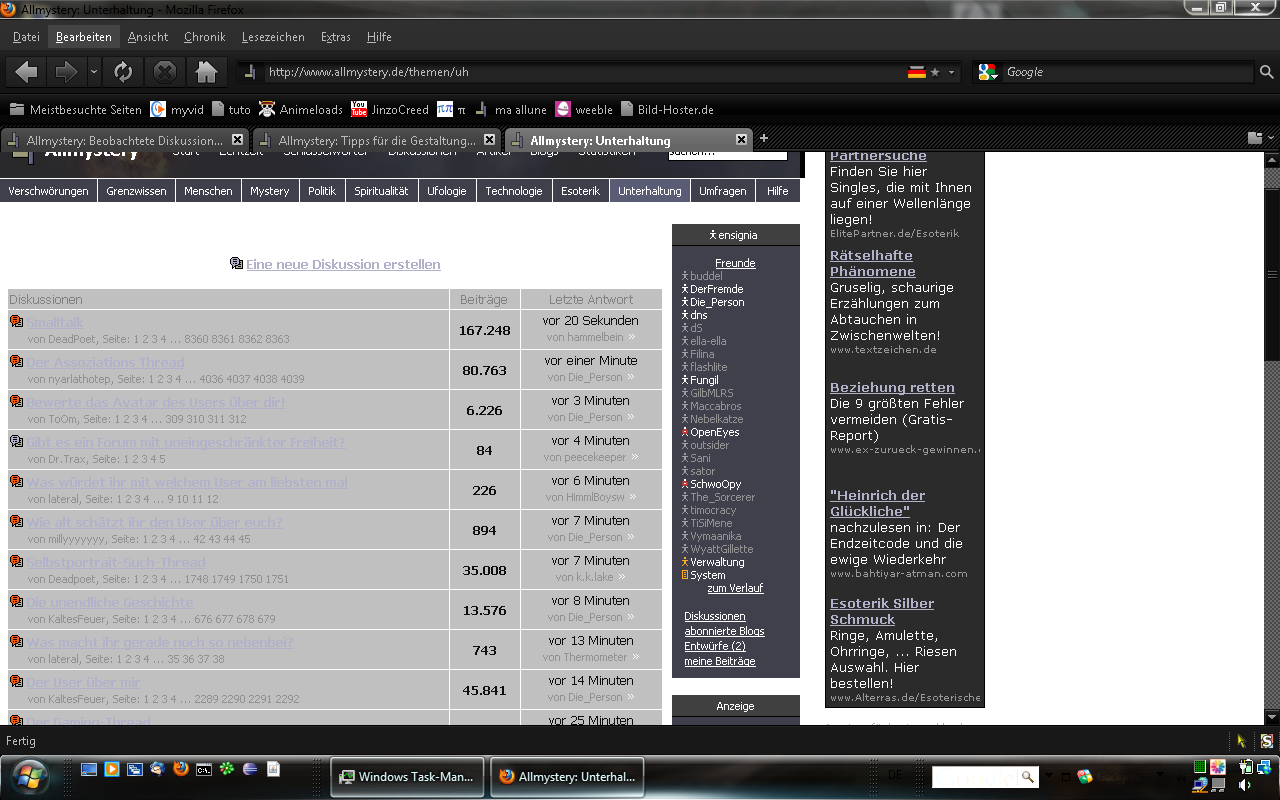Click the Show Desktop quick launch icon
The height and width of the screenshot is (800, 1280).
89,769
